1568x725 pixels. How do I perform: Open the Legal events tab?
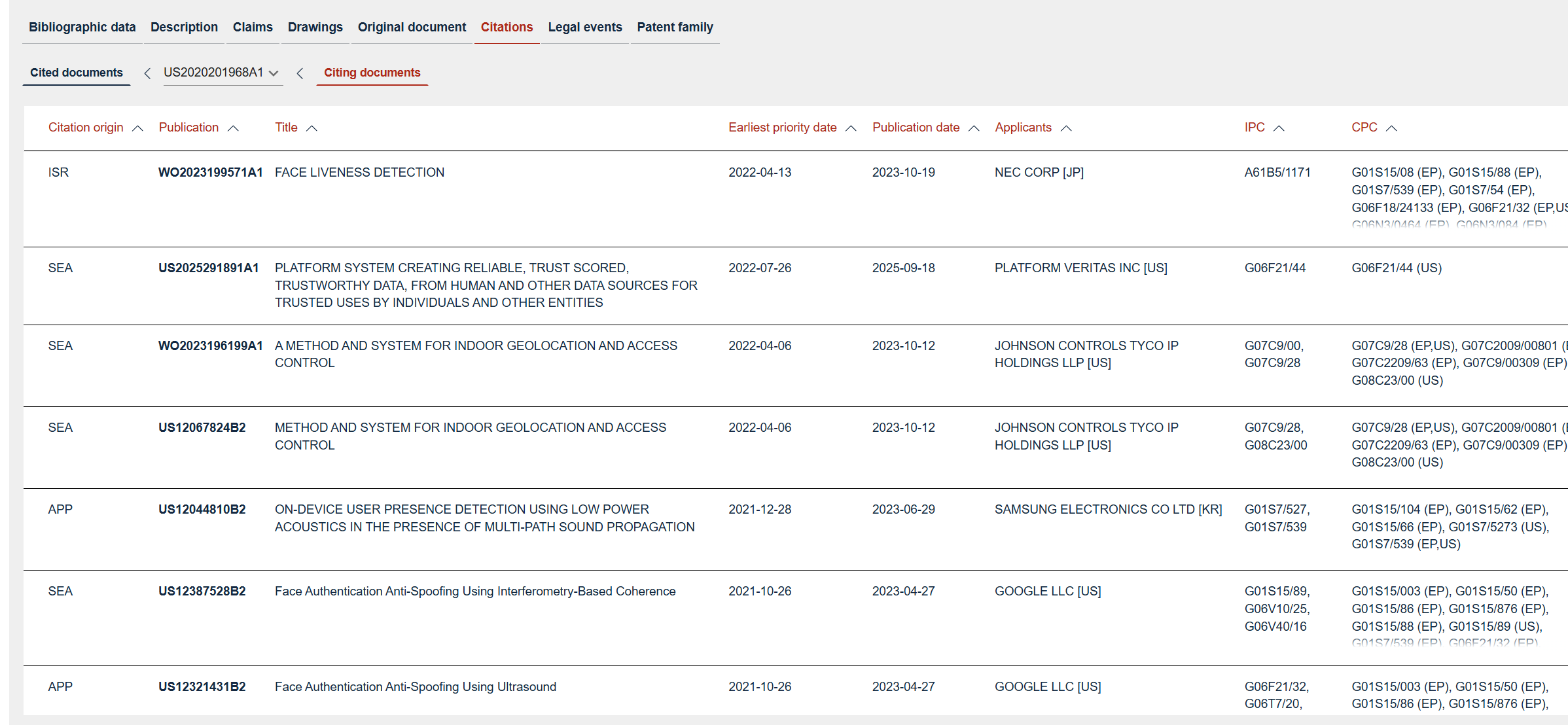584,27
